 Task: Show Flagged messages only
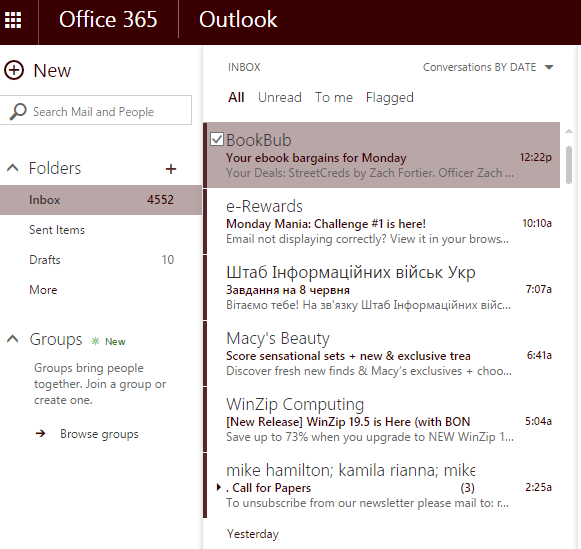click(x=389, y=97)
